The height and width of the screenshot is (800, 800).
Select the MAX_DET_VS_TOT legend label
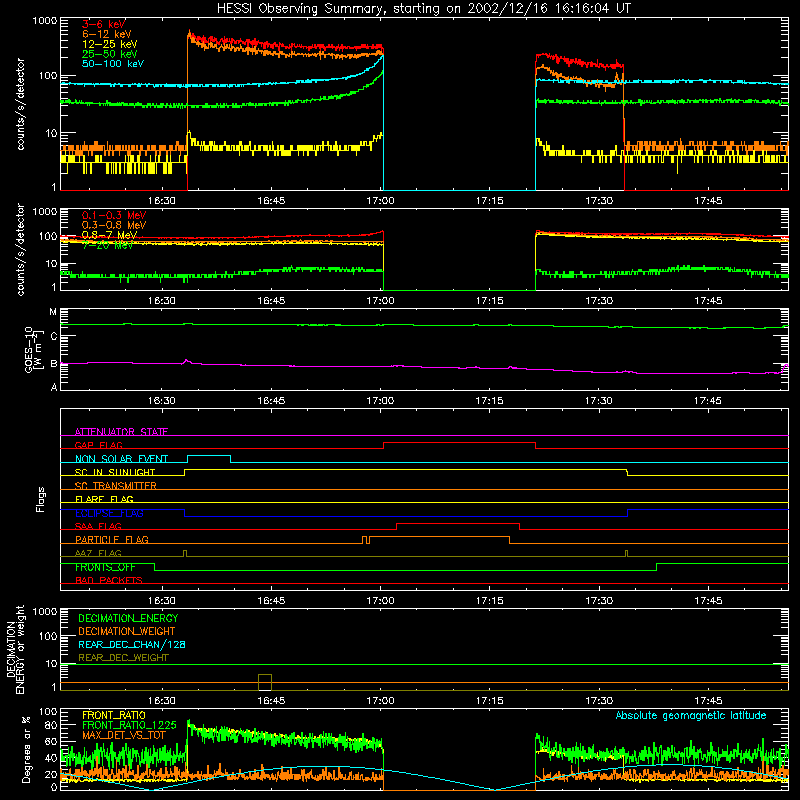point(124,735)
